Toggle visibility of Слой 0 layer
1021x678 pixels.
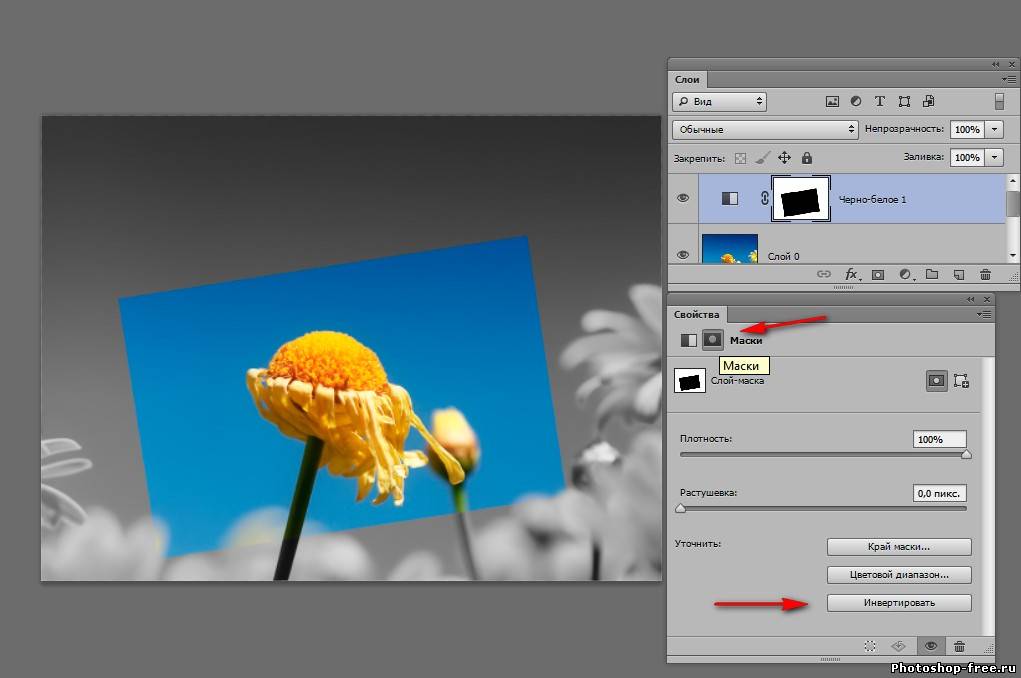[x=683, y=254]
